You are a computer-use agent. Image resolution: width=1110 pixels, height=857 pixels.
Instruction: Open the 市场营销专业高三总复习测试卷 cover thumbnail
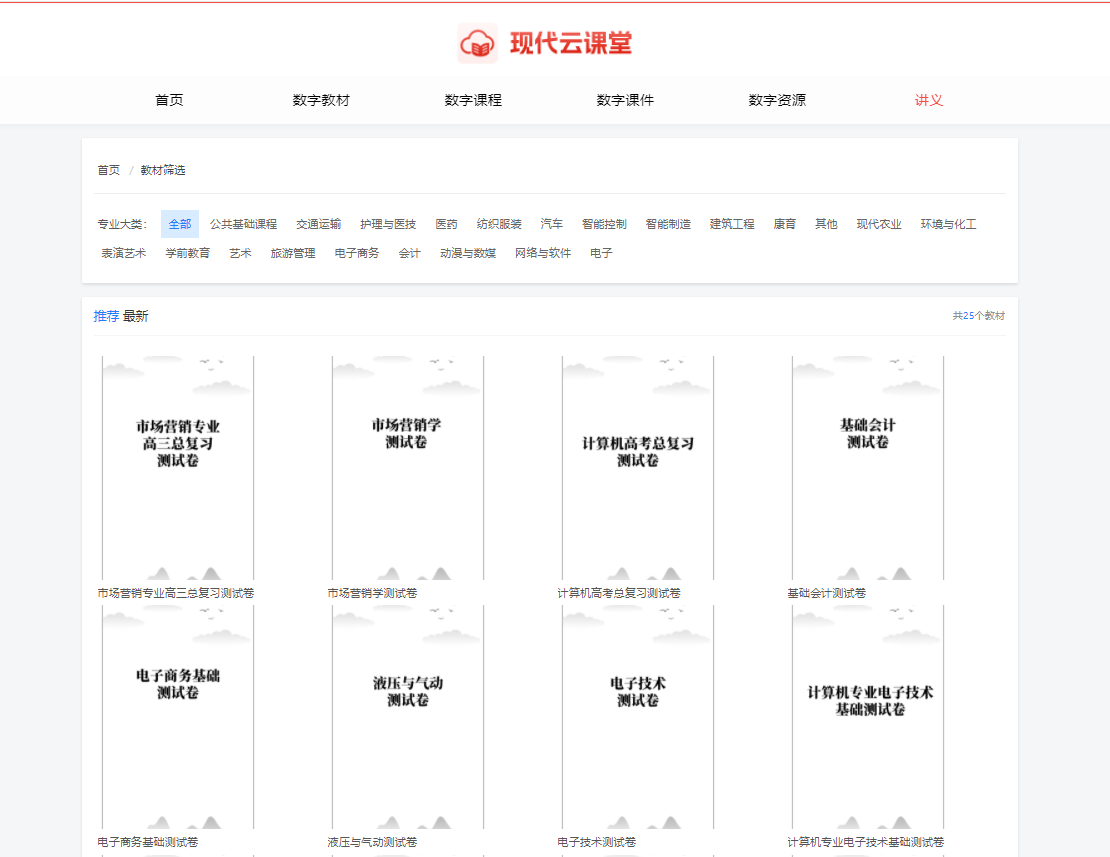pyautogui.click(x=178, y=467)
